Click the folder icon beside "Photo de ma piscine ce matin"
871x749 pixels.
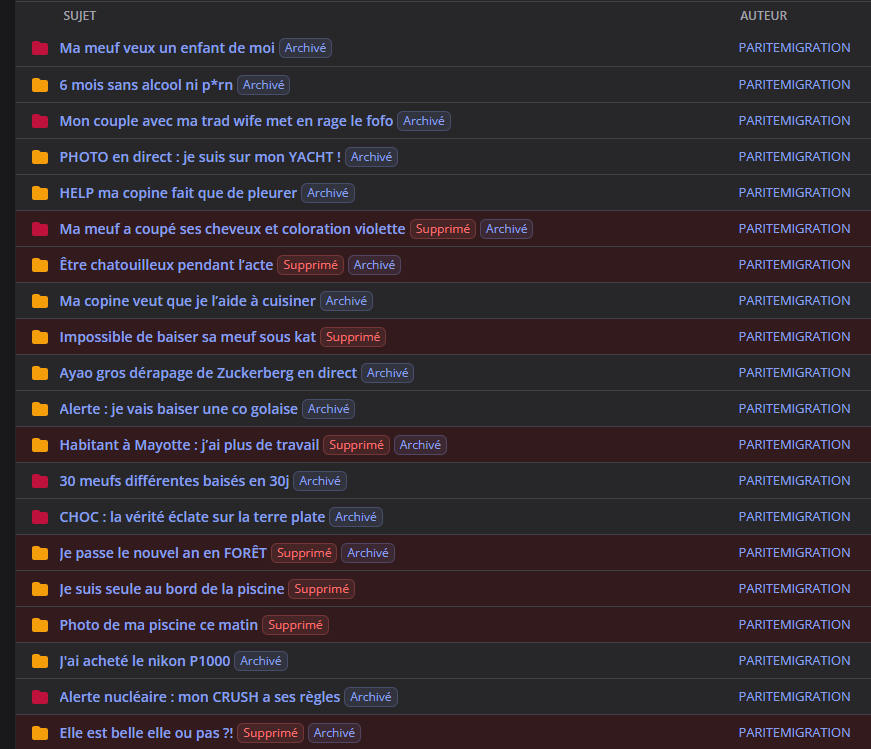click(40, 625)
